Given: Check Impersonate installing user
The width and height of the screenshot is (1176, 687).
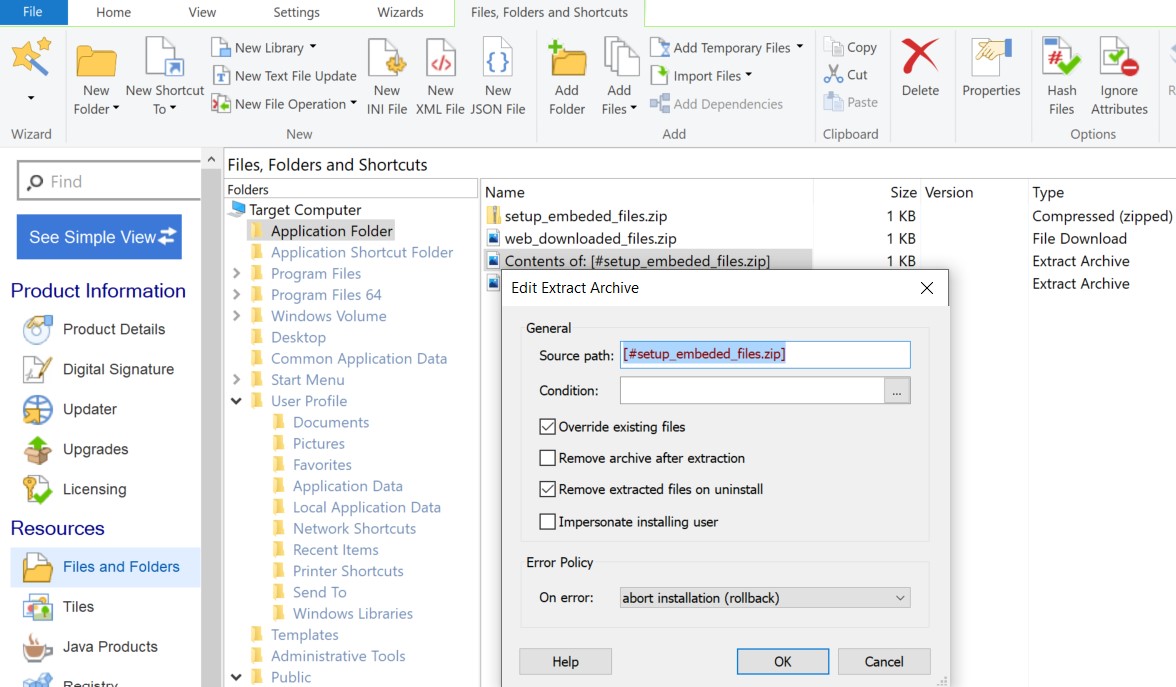Looking at the screenshot, I should coord(547,522).
